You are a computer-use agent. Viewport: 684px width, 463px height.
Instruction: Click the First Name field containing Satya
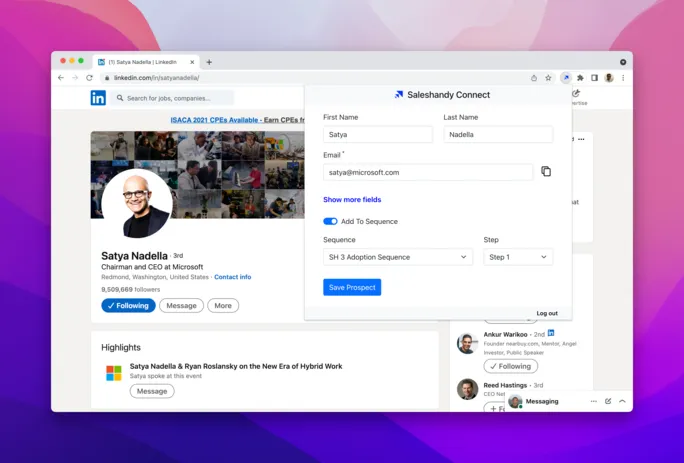point(378,134)
